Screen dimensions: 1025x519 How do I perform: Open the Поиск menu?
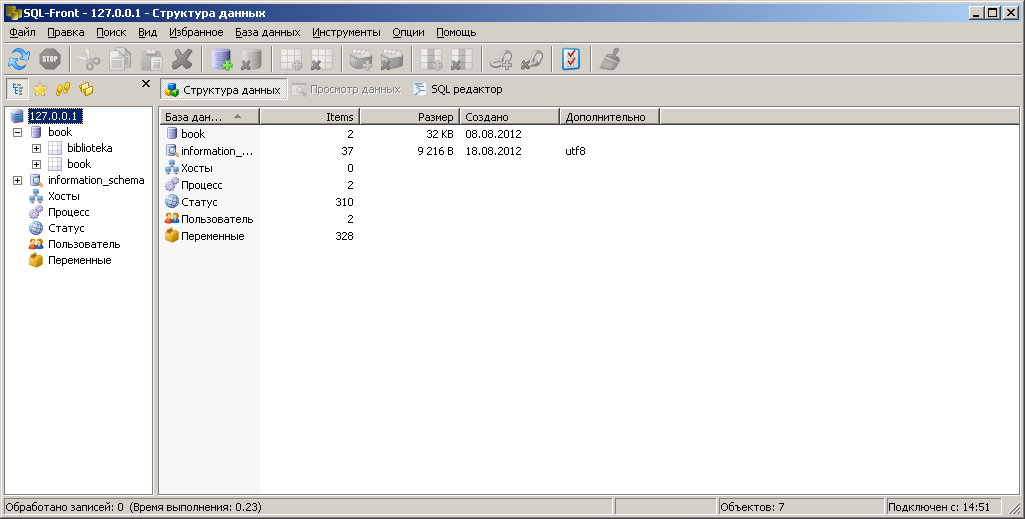(x=111, y=32)
